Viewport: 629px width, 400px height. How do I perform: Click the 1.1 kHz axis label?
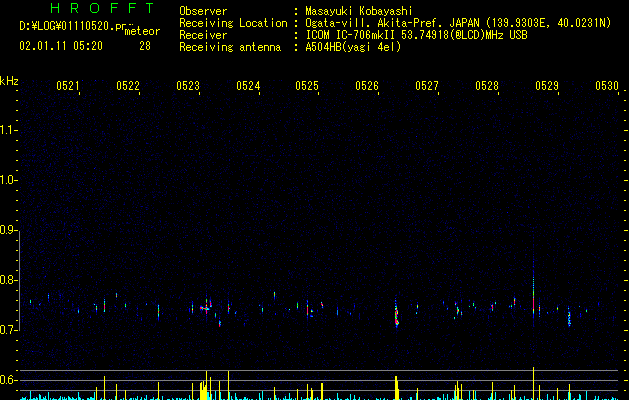8,130
